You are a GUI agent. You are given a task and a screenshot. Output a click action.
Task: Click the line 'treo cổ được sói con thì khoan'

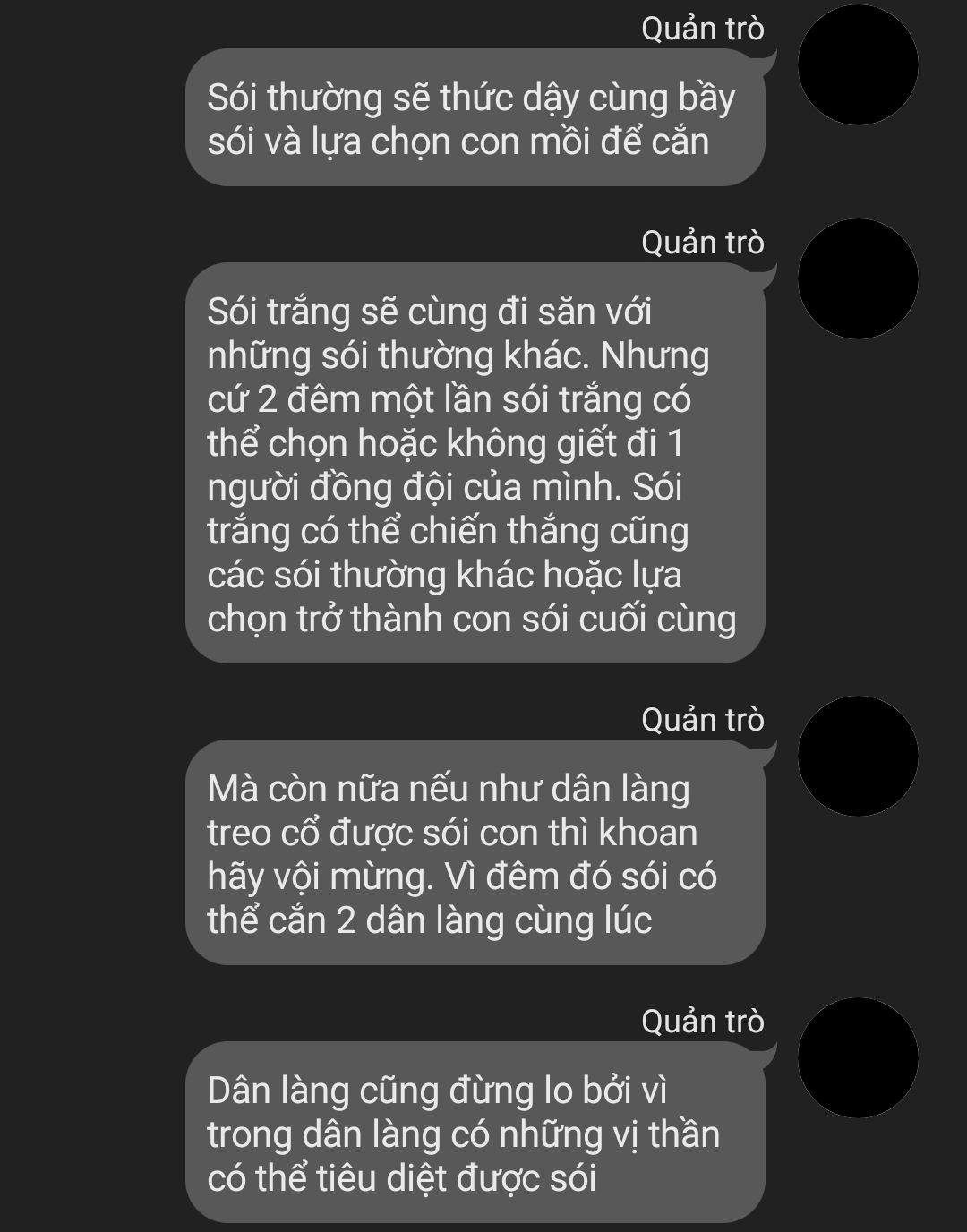(452, 833)
